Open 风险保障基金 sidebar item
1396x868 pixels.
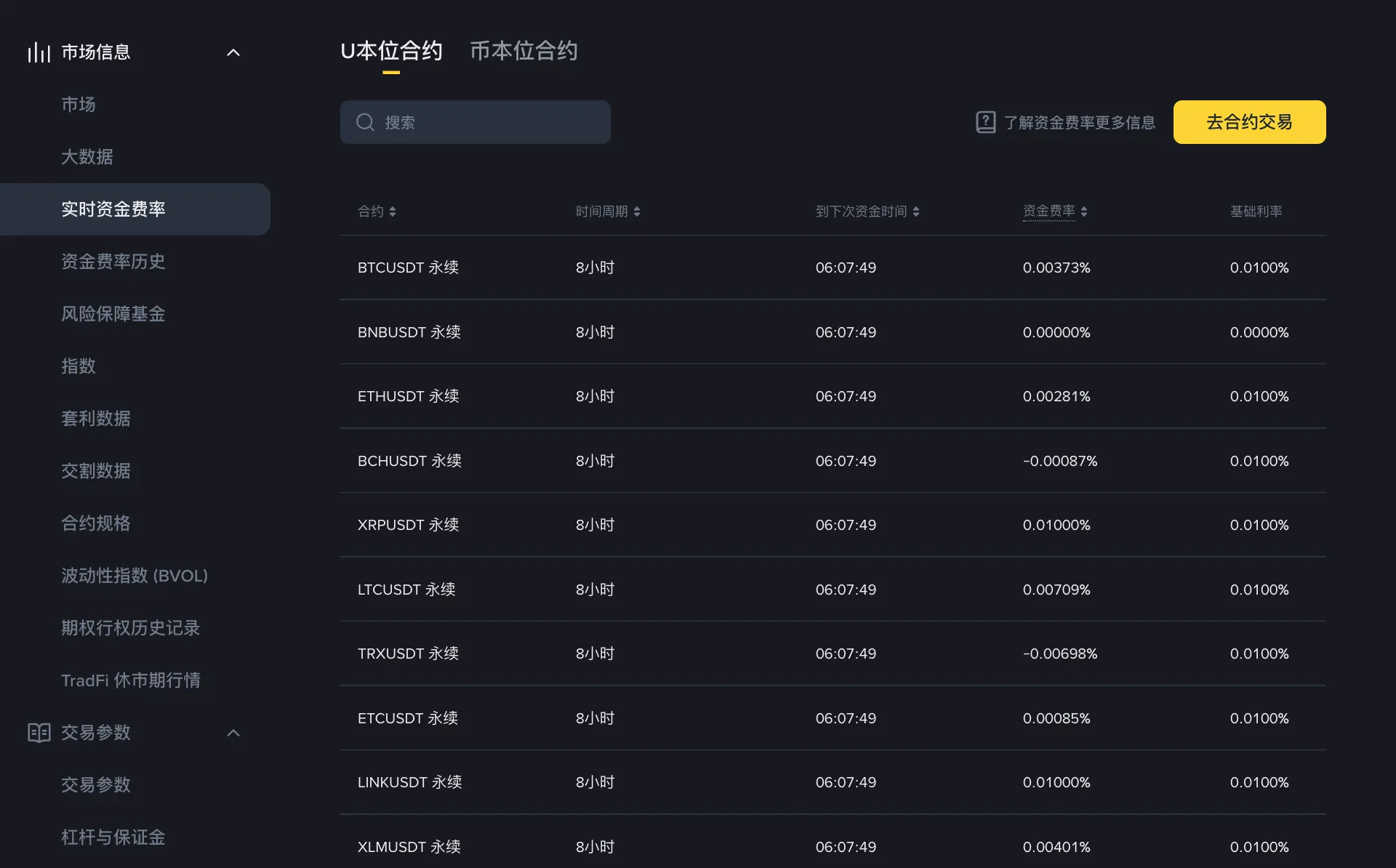click(x=113, y=314)
